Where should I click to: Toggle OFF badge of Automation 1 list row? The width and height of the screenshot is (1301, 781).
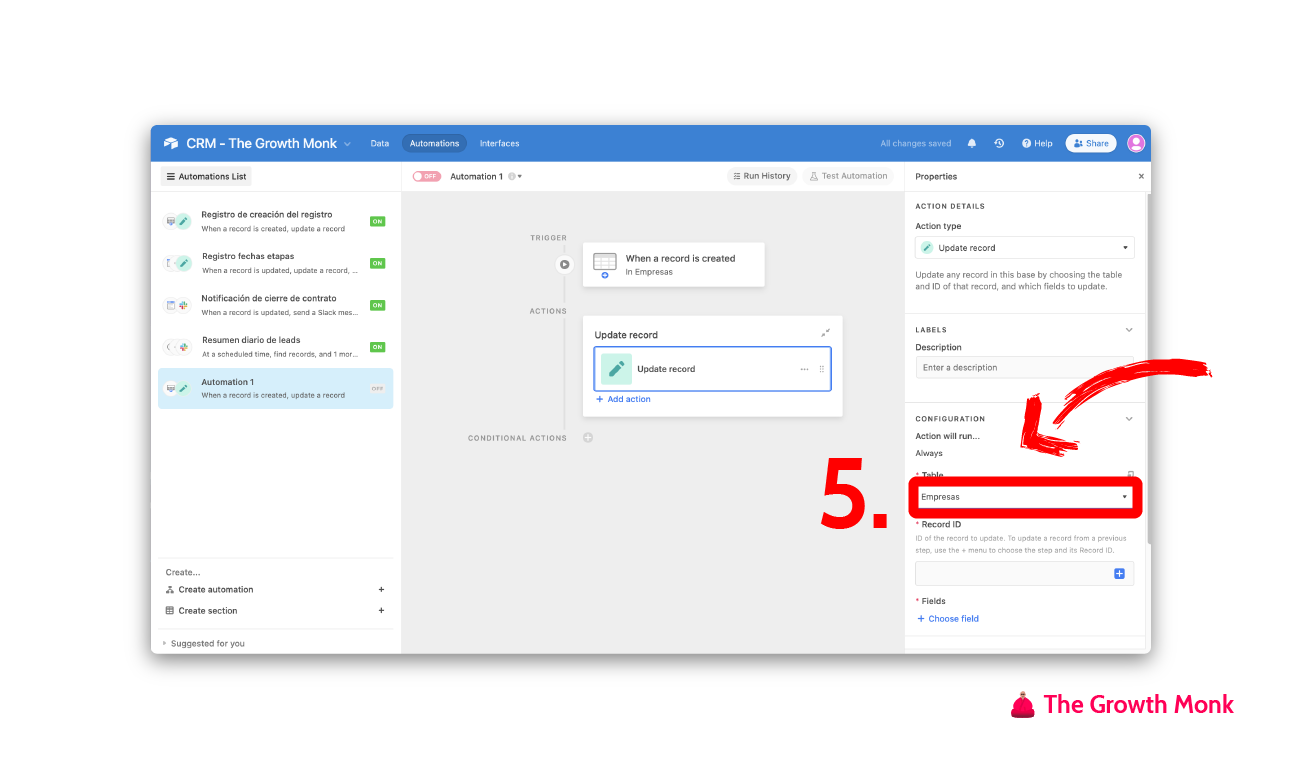(x=377, y=388)
